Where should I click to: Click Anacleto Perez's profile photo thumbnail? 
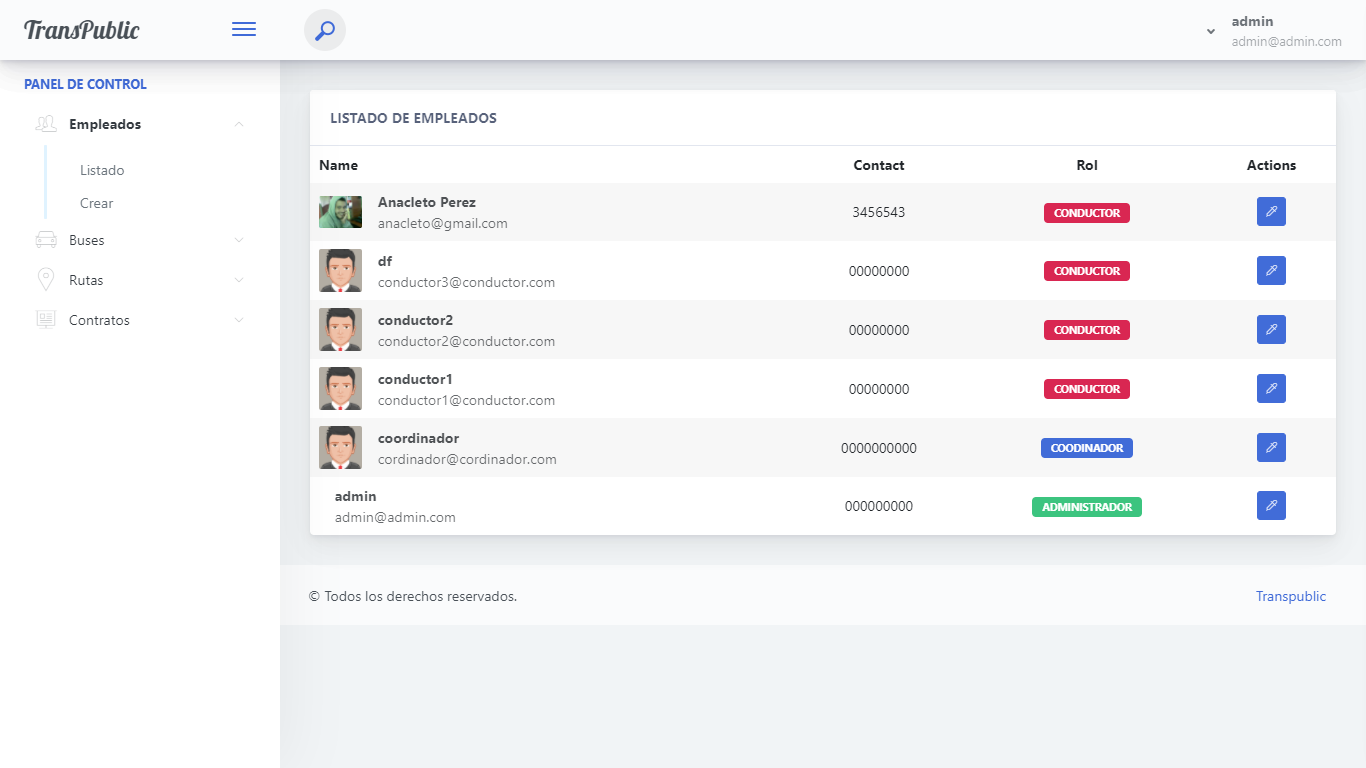tap(340, 212)
